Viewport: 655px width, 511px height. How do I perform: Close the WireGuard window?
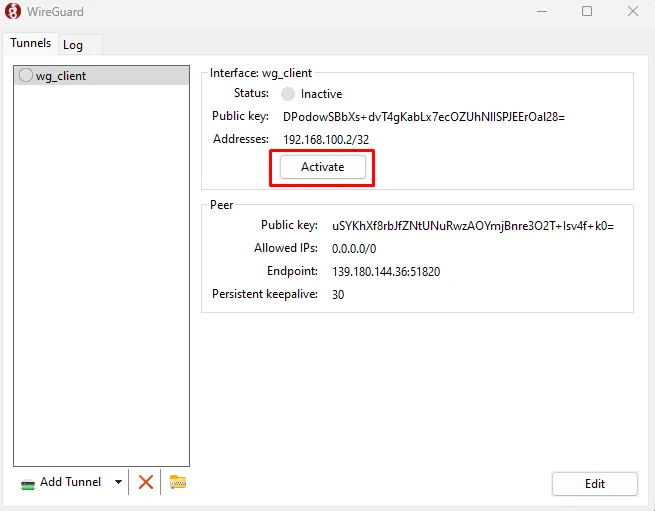(633, 11)
